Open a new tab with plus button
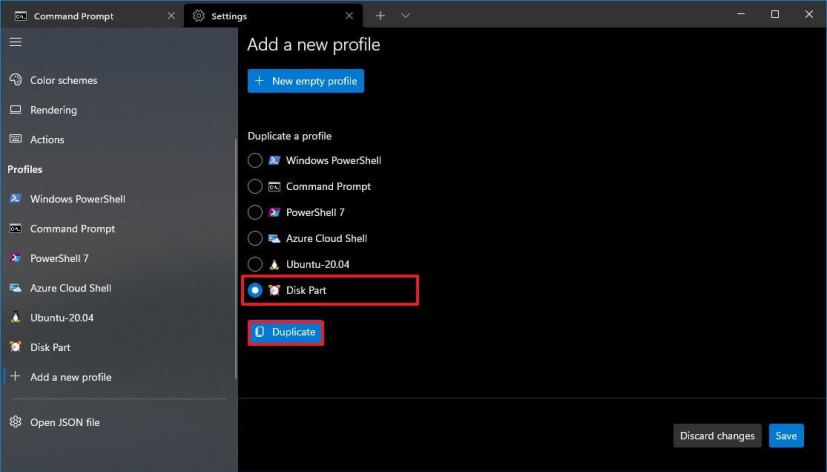This screenshot has height=472, width=827. click(380, 16)
